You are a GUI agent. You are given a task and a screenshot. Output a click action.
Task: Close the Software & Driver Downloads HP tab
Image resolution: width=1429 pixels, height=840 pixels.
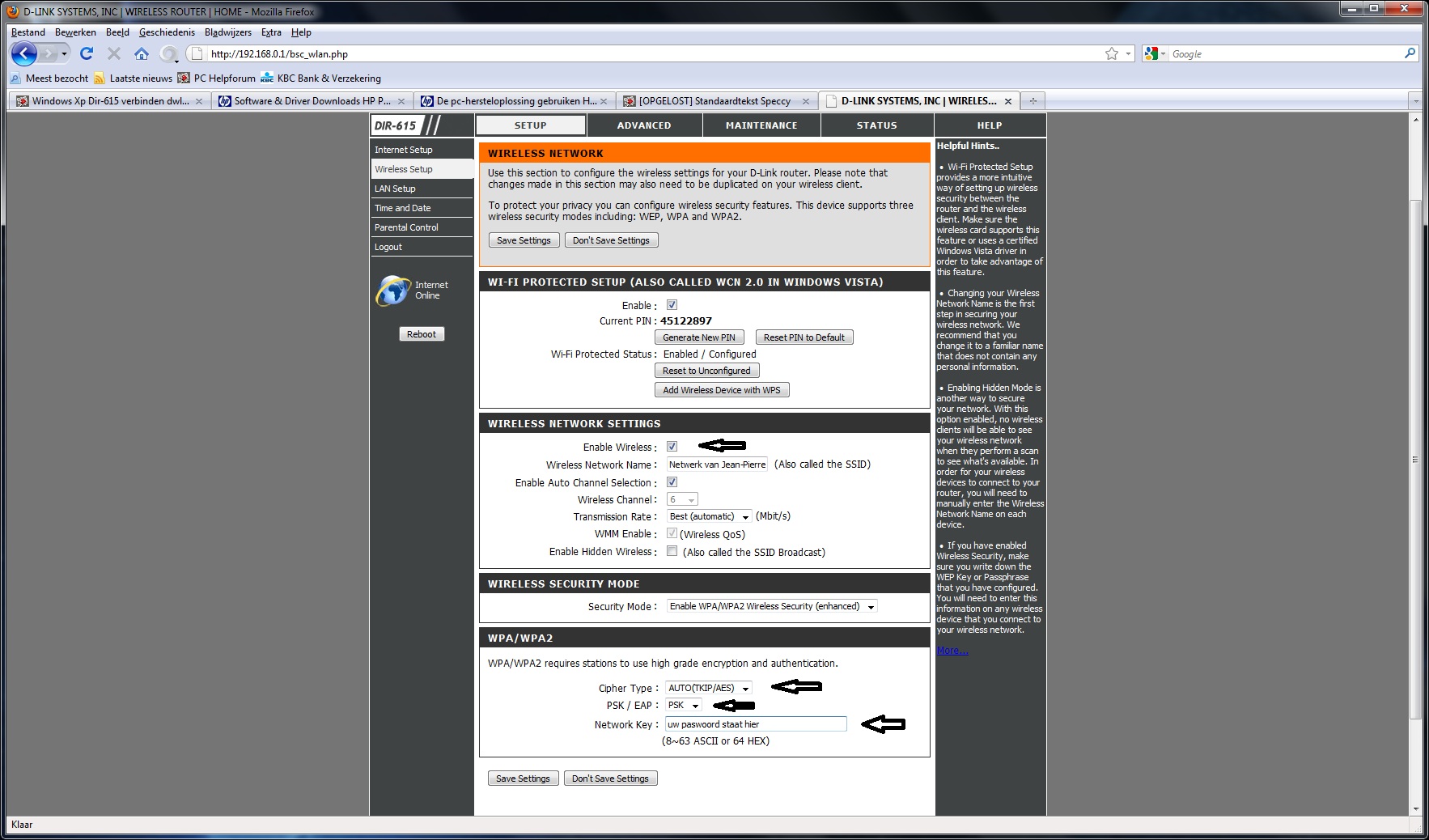(x=401, y=101)
